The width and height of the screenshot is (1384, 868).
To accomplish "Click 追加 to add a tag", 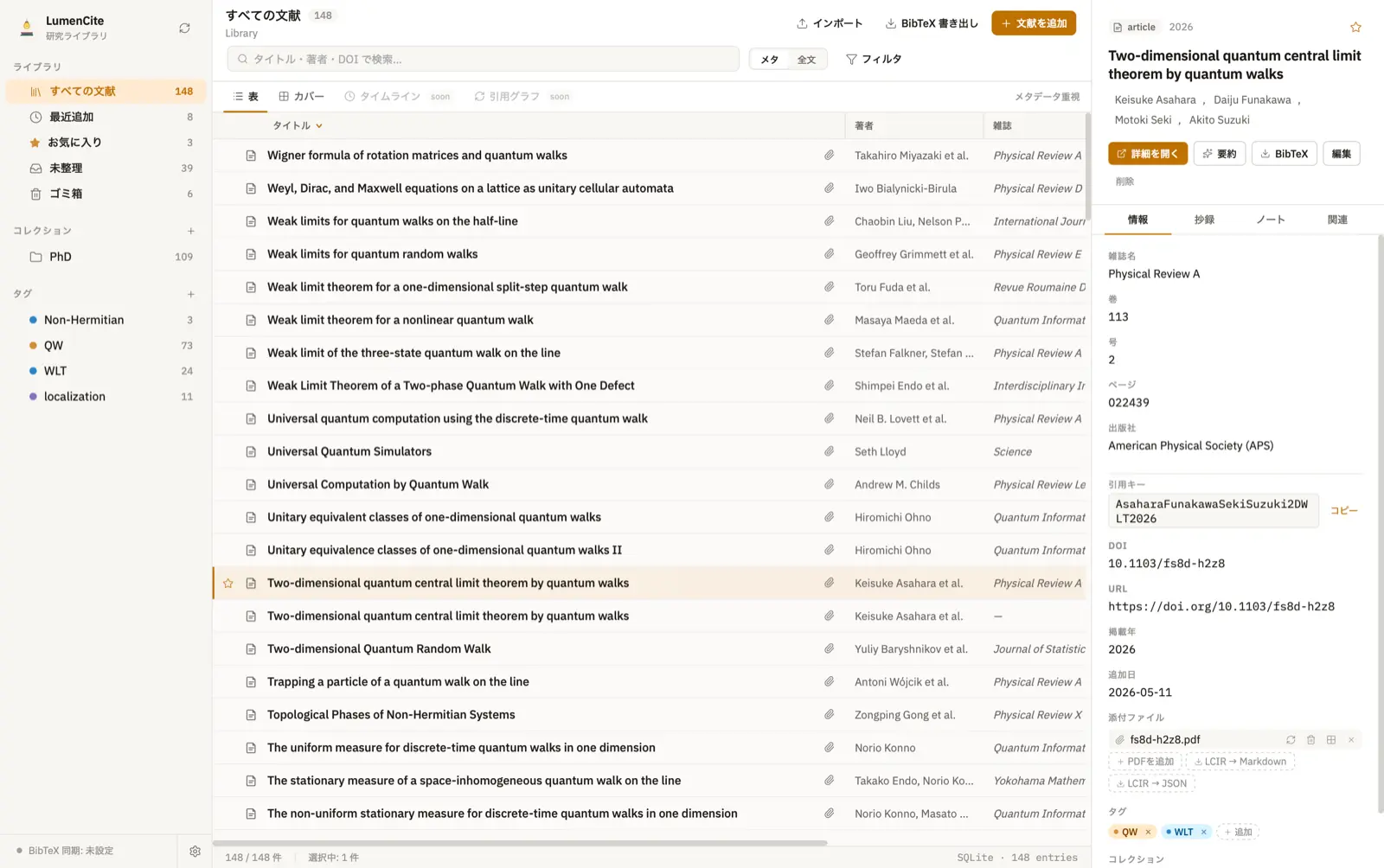I will [x=1238, y=833].
